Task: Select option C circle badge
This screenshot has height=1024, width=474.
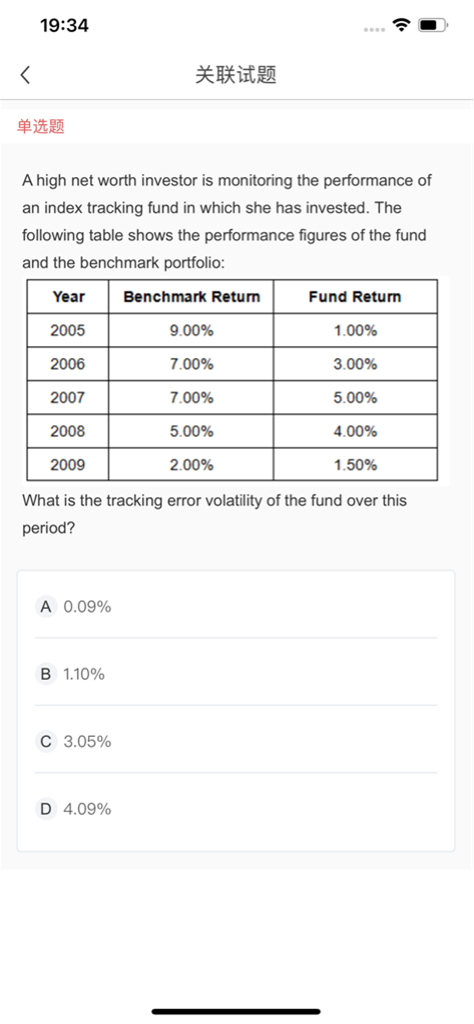Action: click(x=45, y=742)
